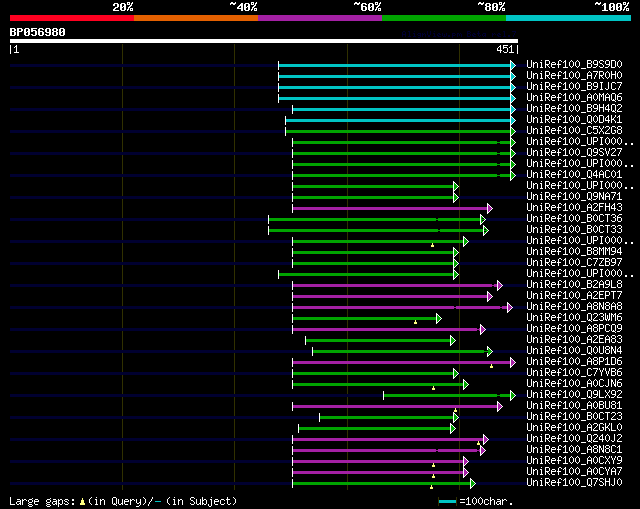Select the UniRef100_A0CYA7 label
This screenshot has height=509, width=640.
pos(574,471)
